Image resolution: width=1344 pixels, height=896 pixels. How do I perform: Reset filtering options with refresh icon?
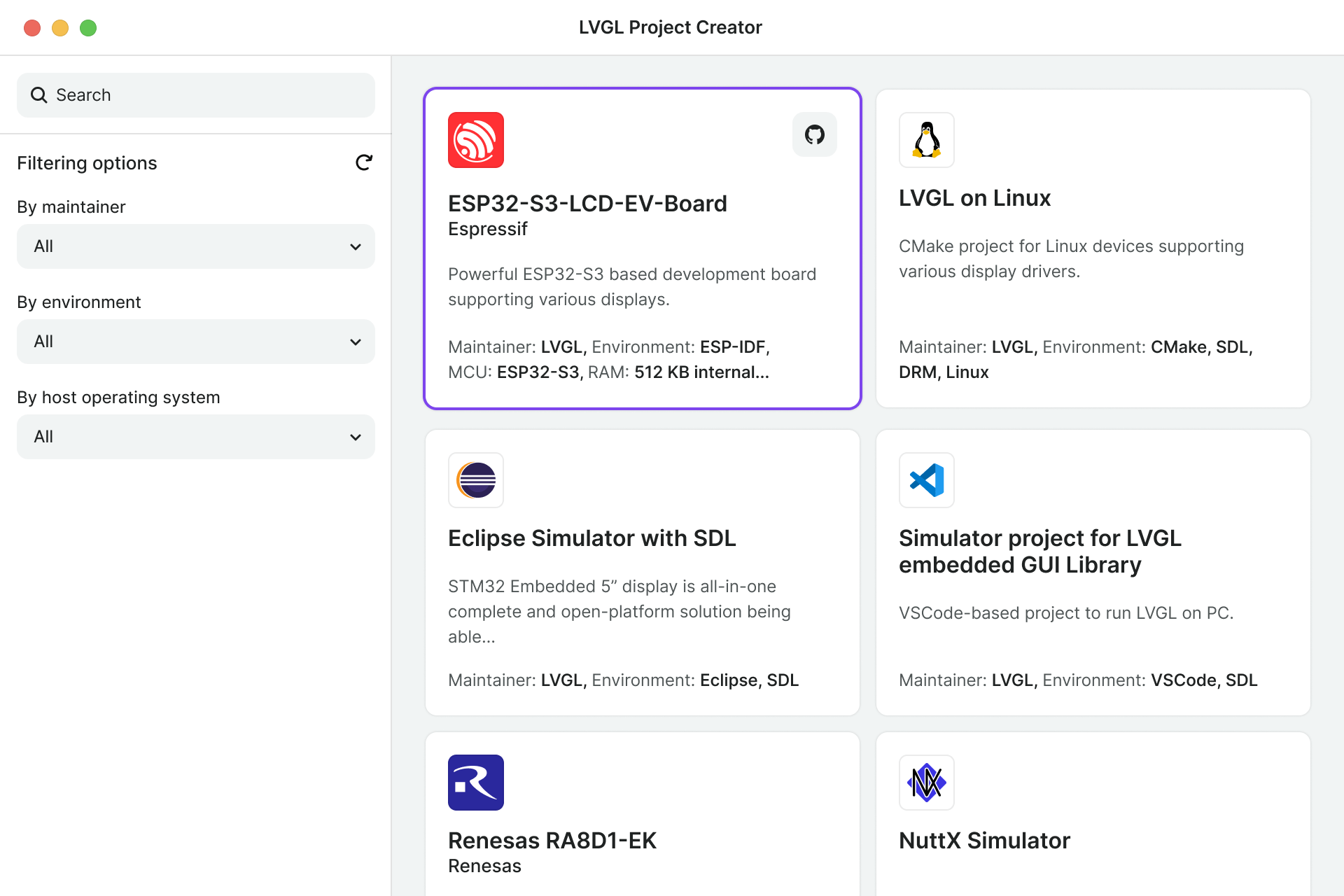363,162
